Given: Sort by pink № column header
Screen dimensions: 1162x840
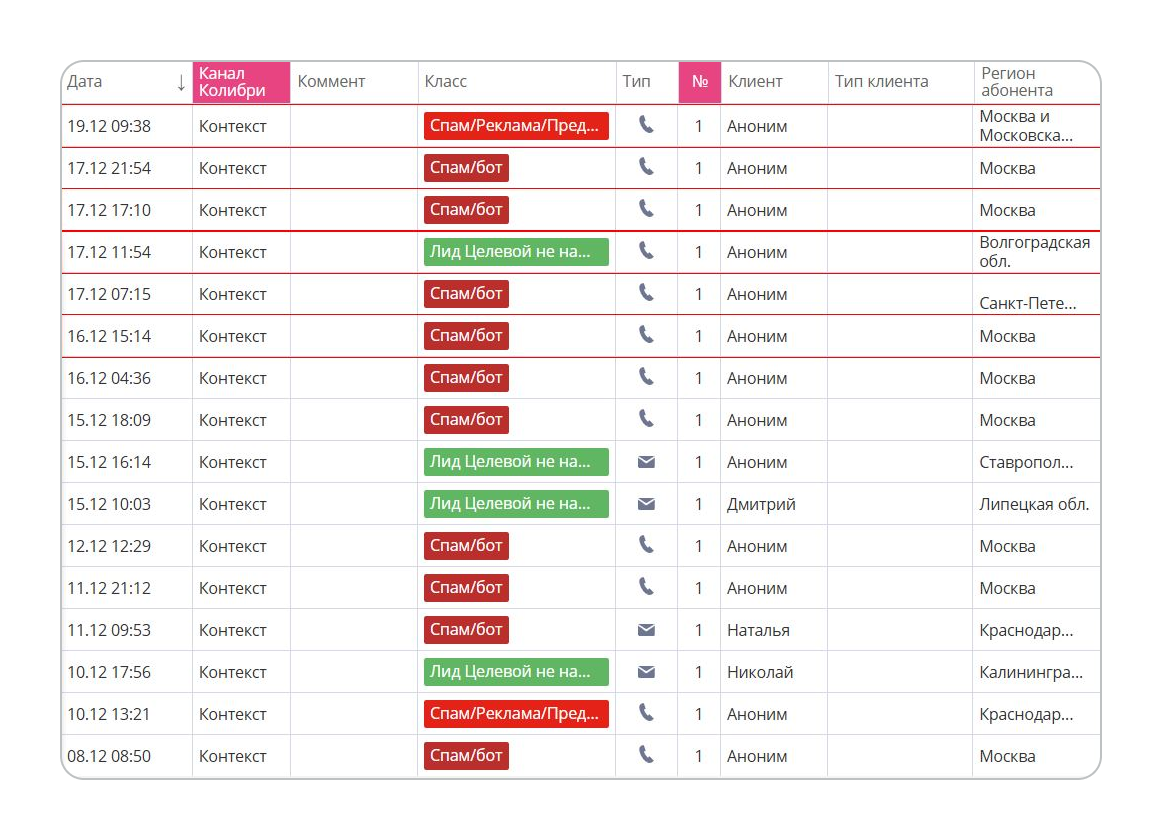Looking at the screenshot, I should click(x=699, y=82).
